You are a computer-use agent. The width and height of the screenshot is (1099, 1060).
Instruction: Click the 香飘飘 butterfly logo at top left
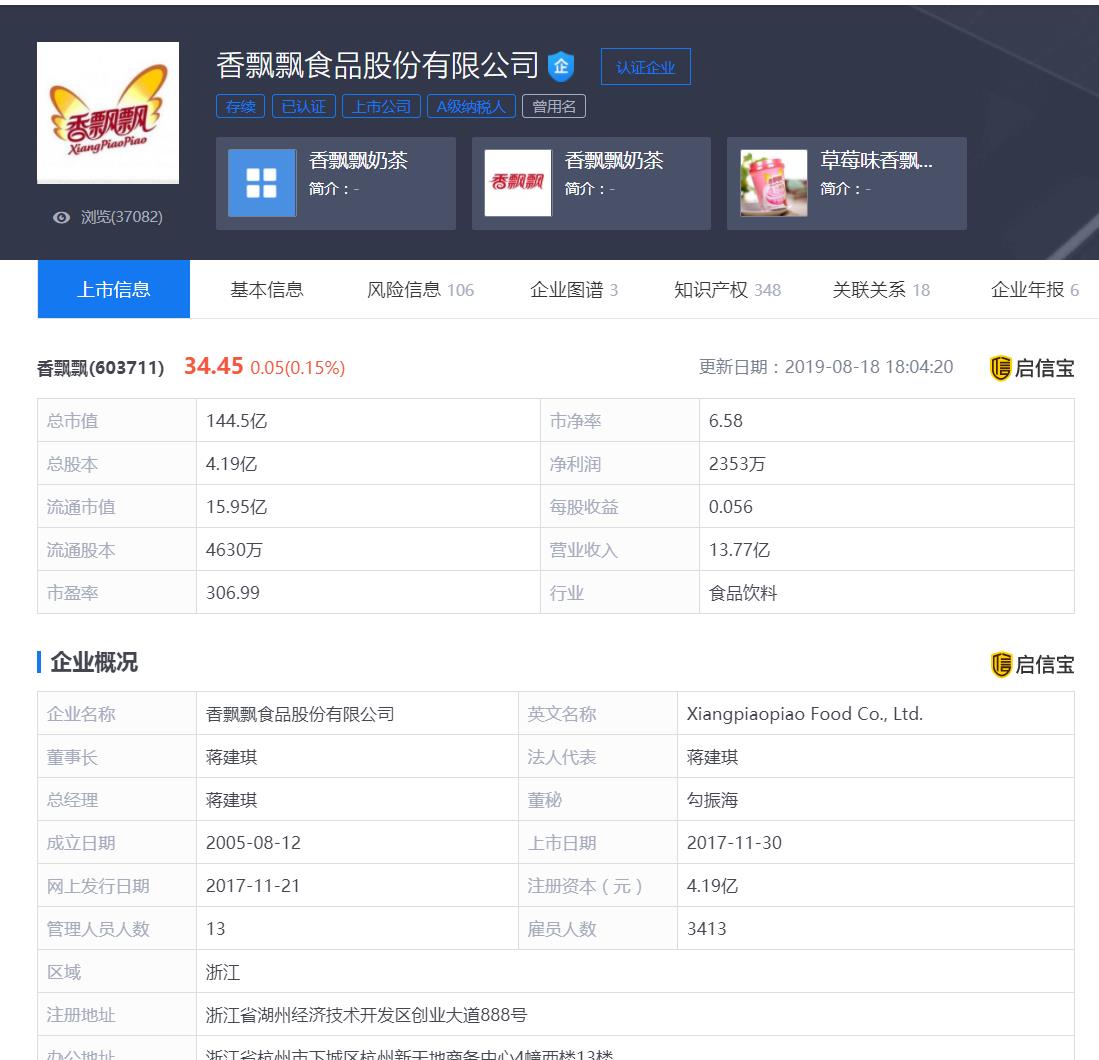107,112
